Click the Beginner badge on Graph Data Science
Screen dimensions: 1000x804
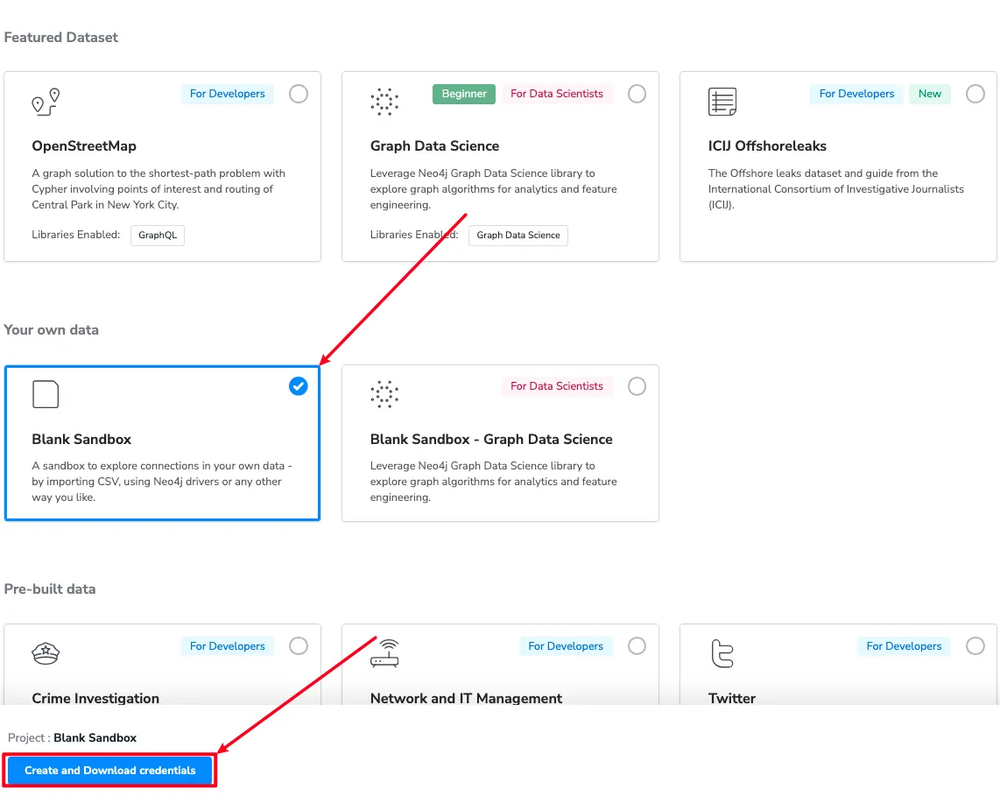click(464, 94)
